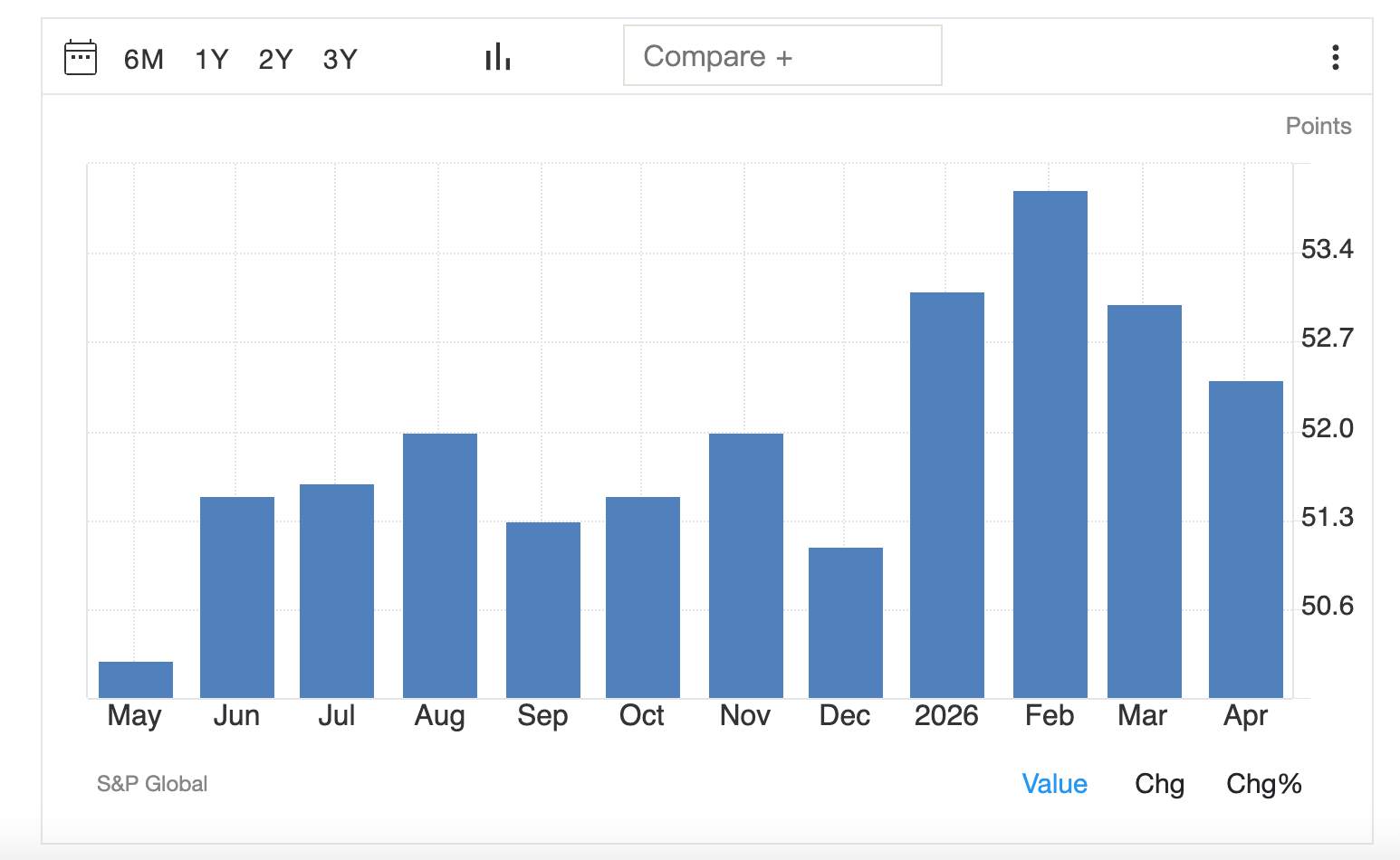The height and width of the screenshot is (860, 1400).
Task: Click the 51.3 axis value
Action: click(x=1328, y=517)
